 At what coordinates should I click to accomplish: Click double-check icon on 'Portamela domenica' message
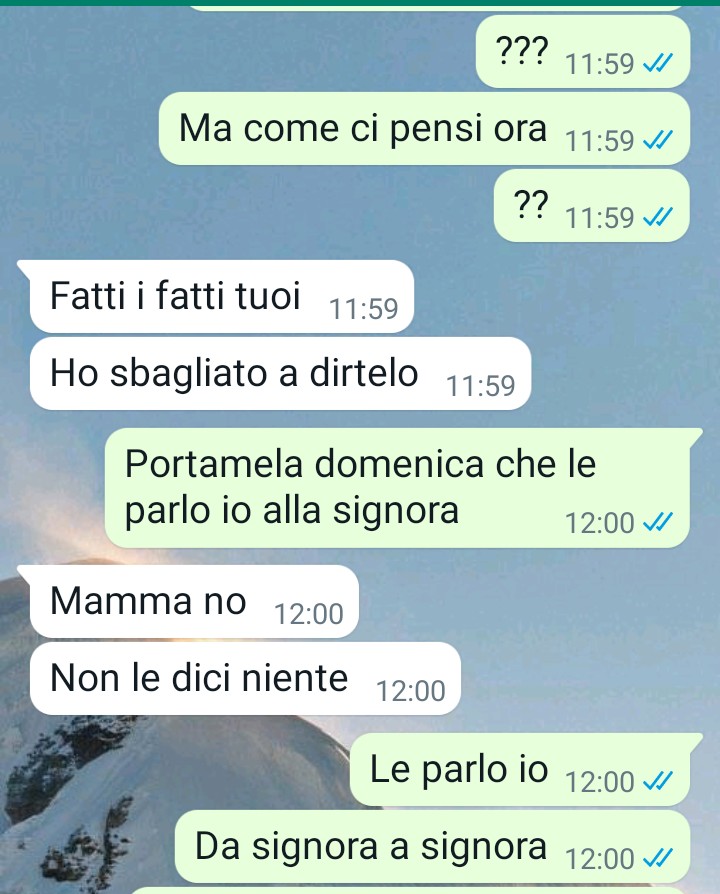click(x=658, y=522)
